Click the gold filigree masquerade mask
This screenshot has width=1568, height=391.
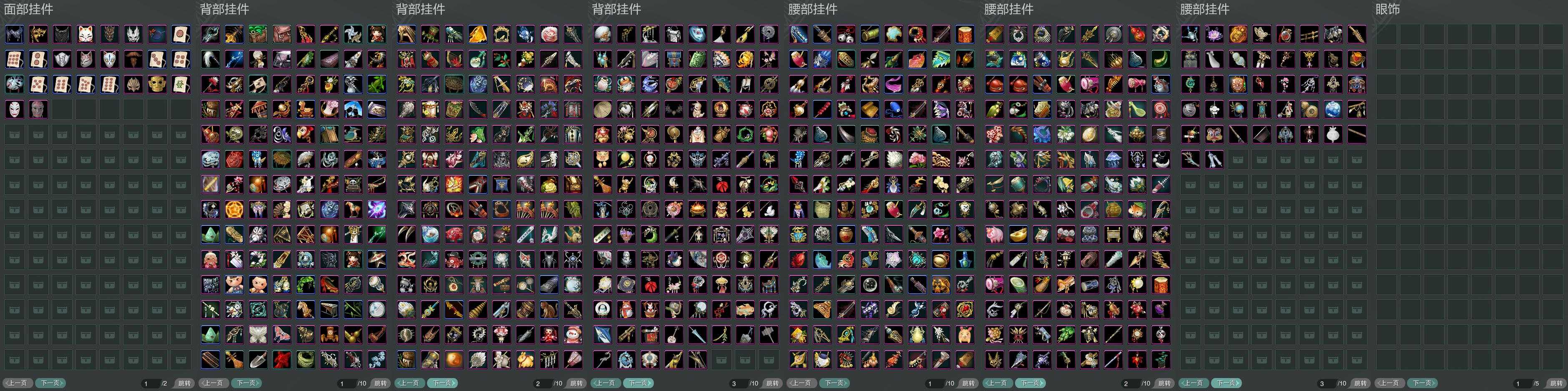(x=38, y=33)
